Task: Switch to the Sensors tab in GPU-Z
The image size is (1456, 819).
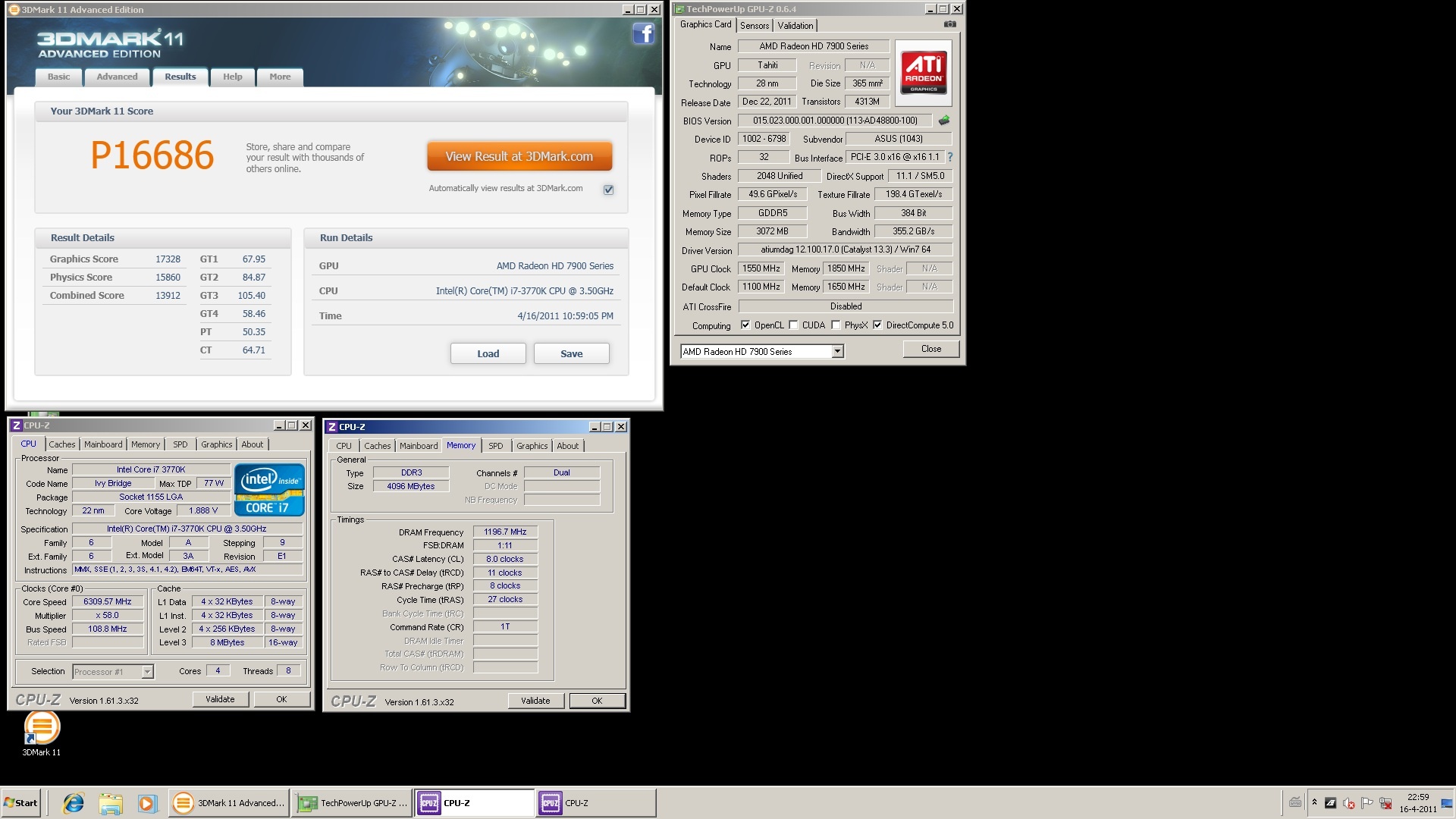Action: pos(755,25)
